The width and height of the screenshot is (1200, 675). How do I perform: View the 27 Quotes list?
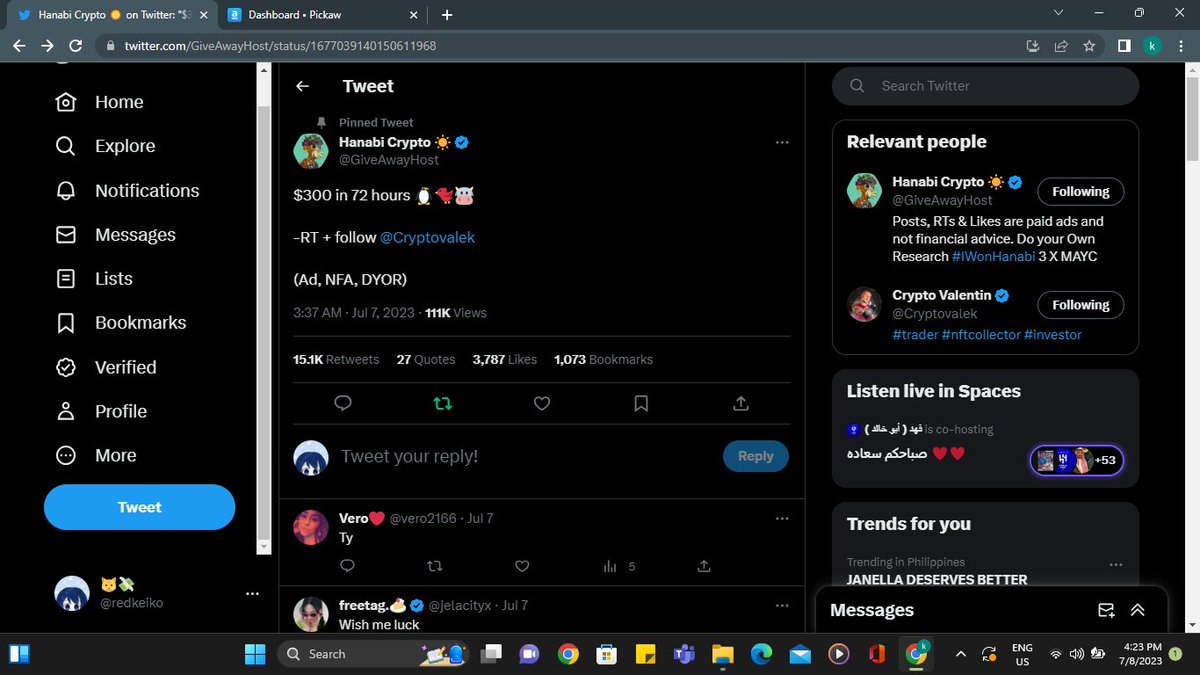[x=426, y=359]
